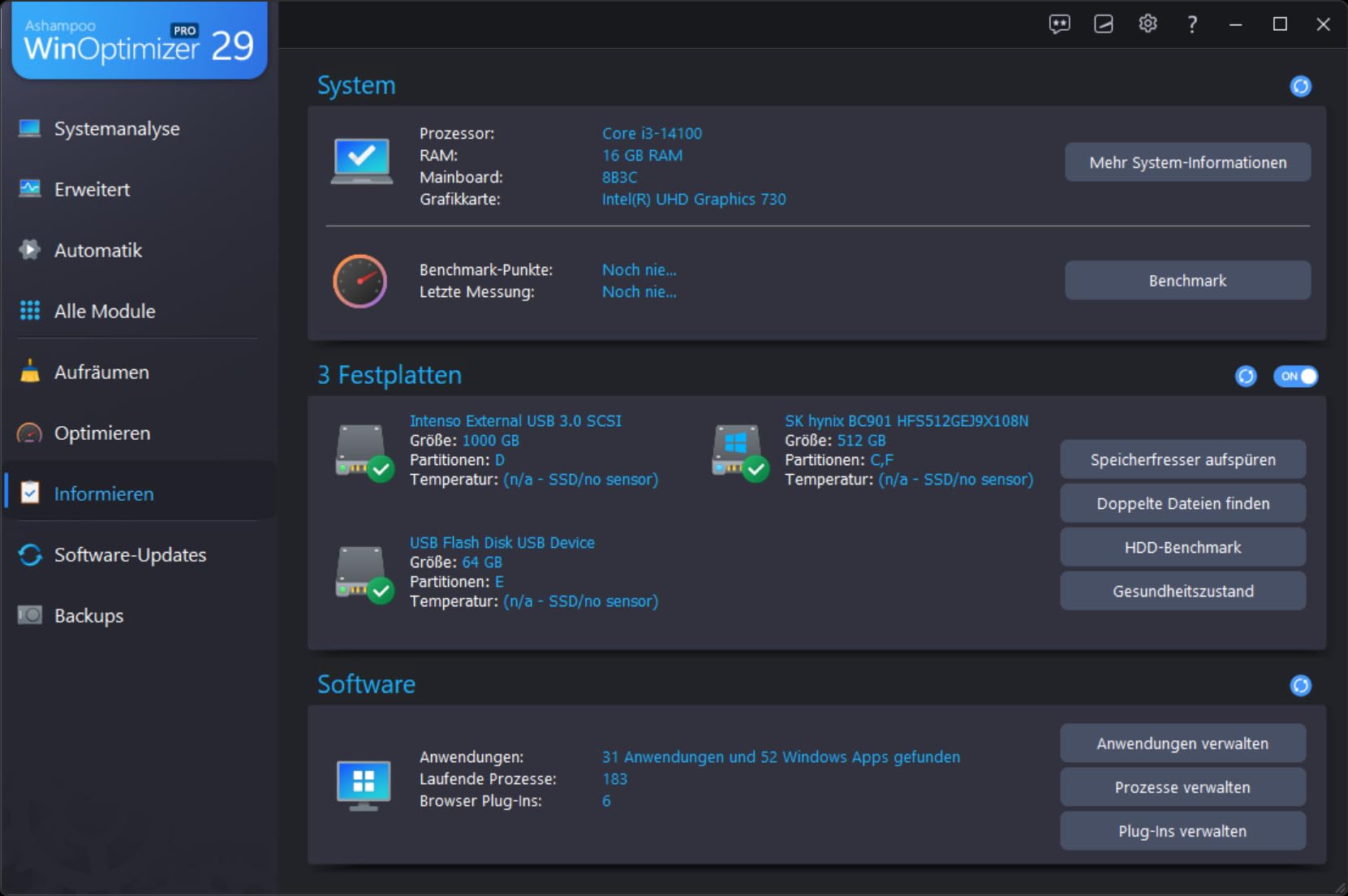Click the Systemanalyse sidebar icon

point(30,128)
